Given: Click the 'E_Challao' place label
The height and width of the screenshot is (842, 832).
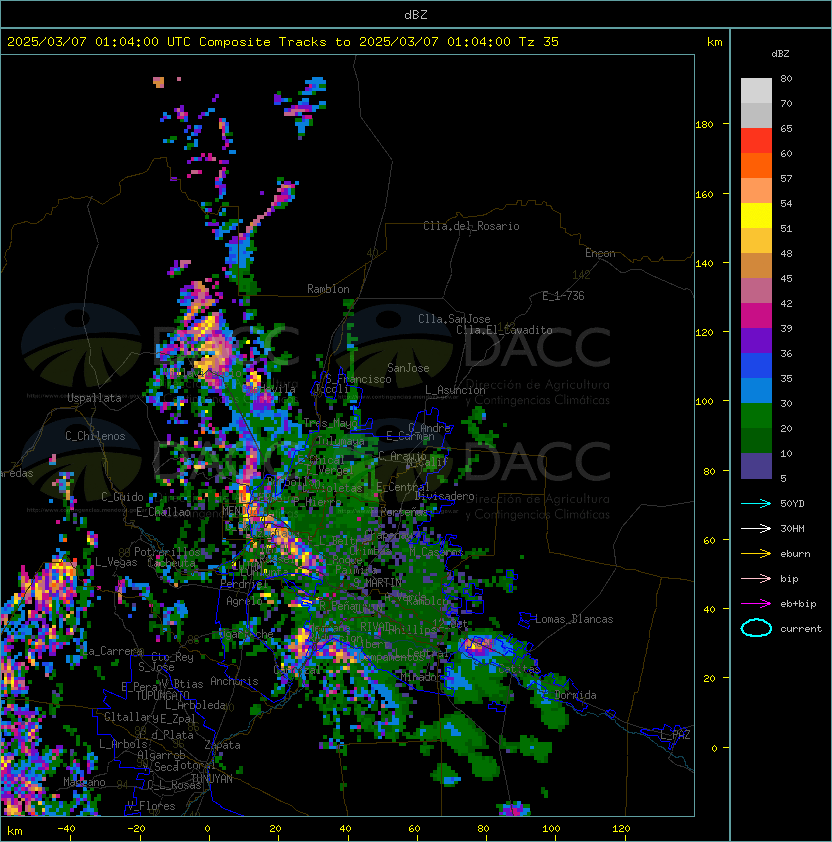Looking at the screenshot, I should (163, 512).
